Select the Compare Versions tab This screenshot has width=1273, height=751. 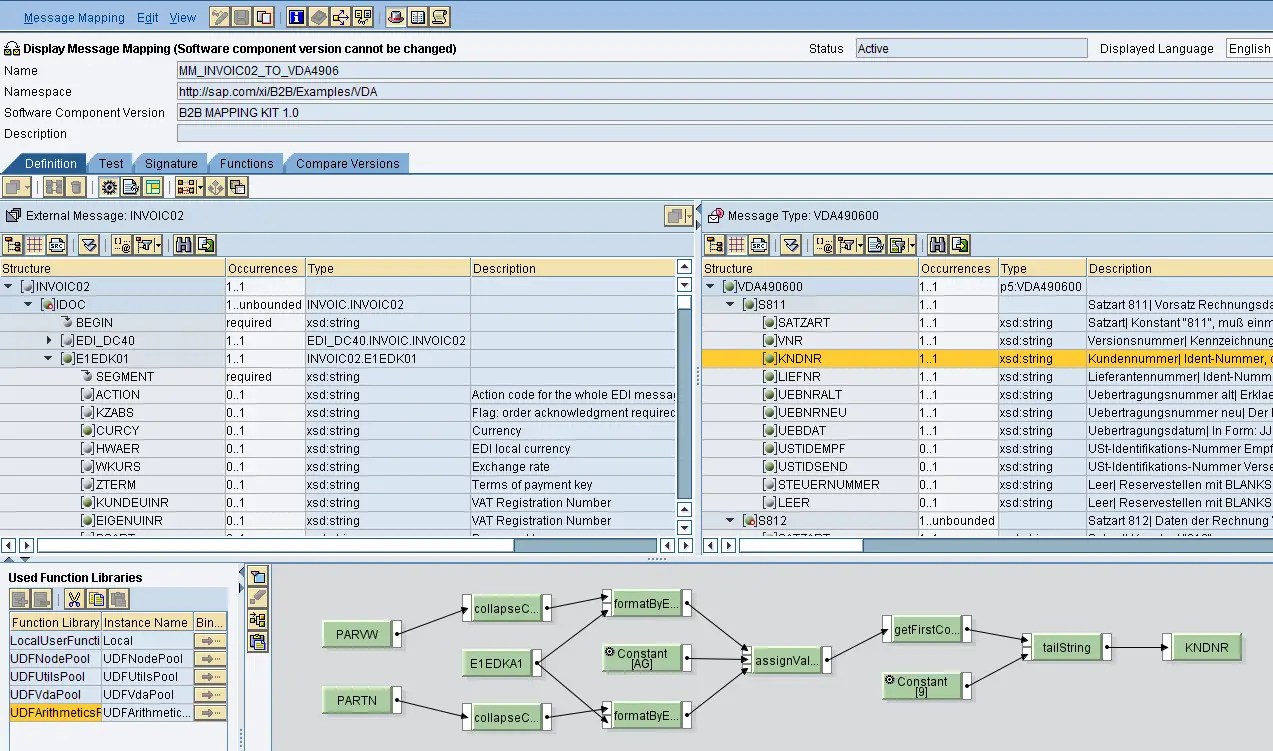347,163
